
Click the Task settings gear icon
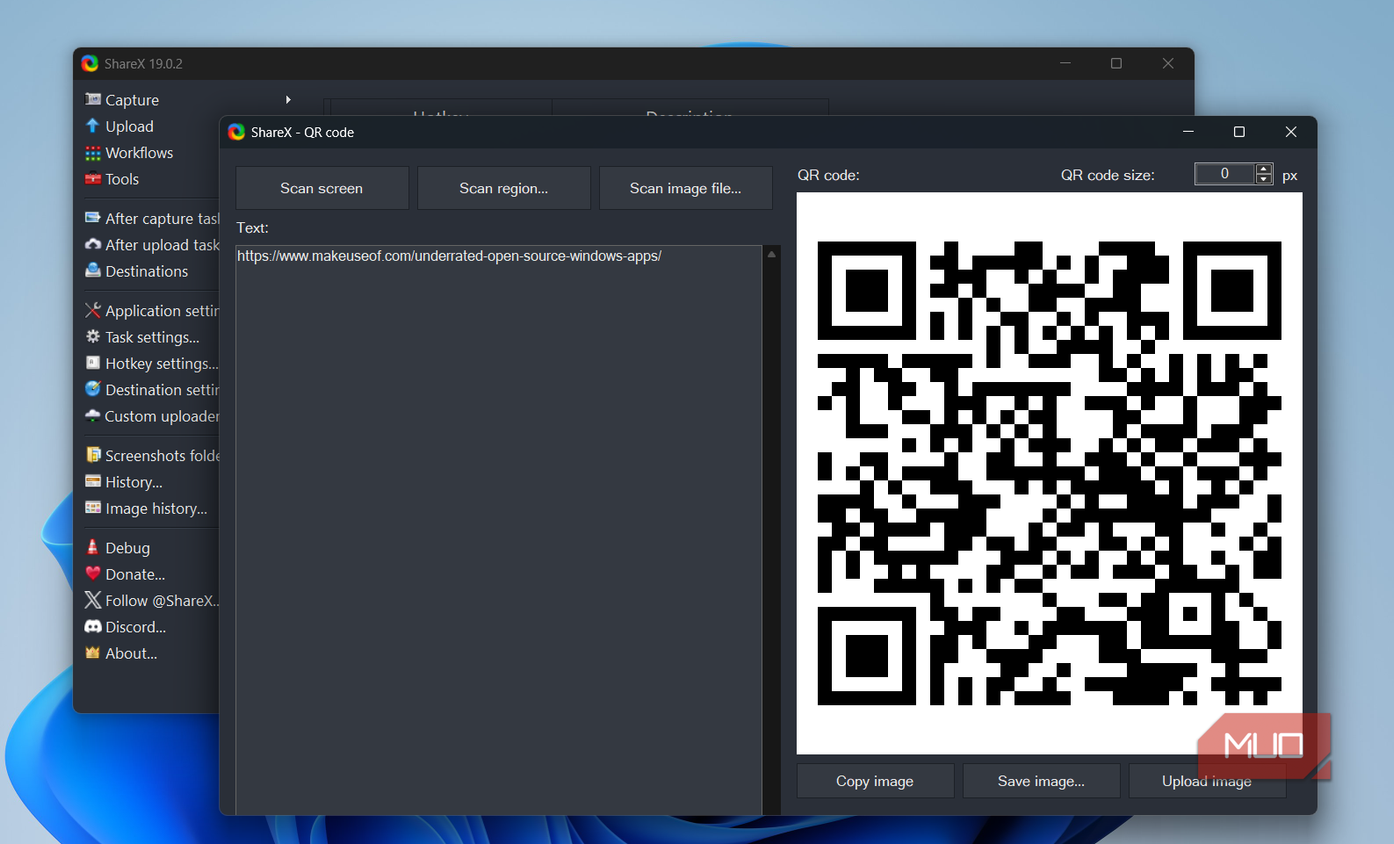coord(93,337)
